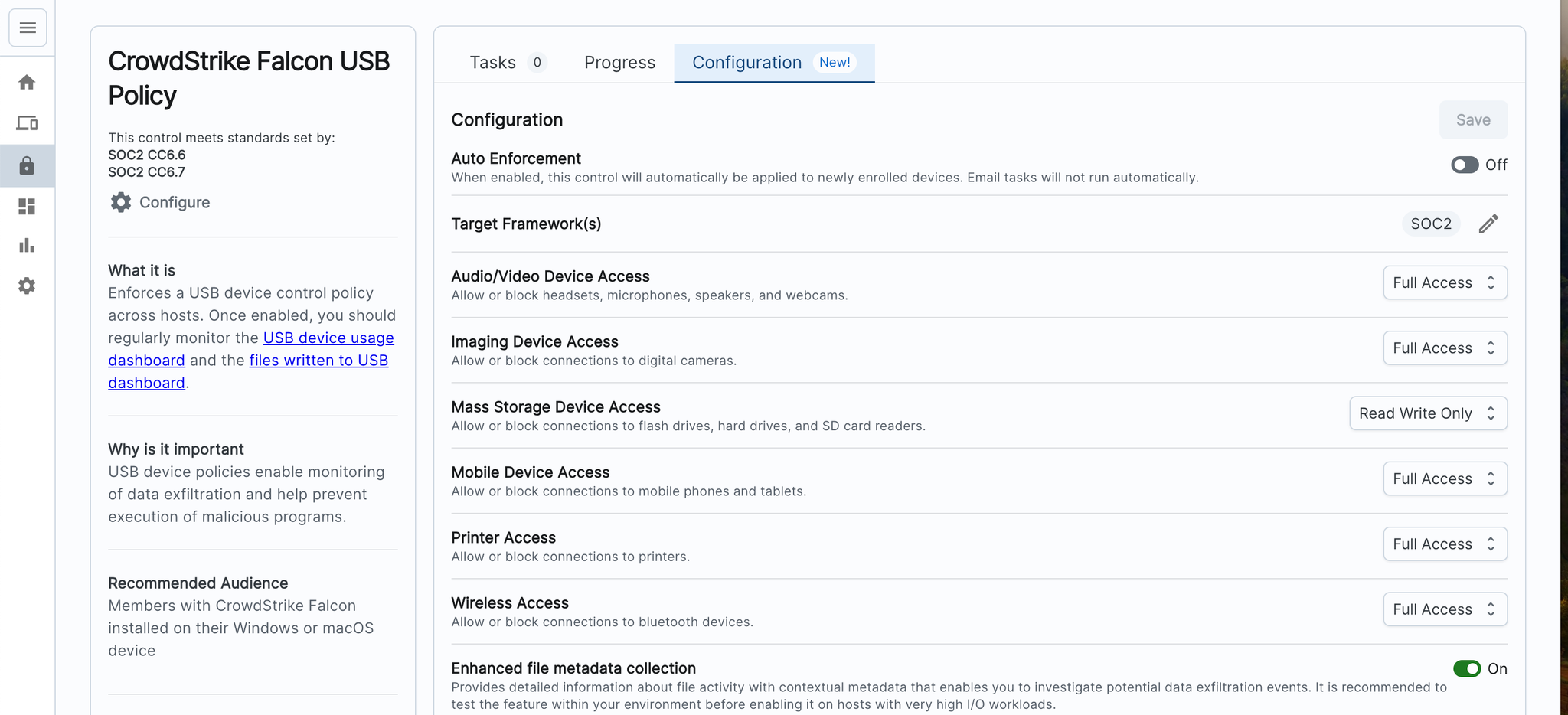Open Mass Storage Device Access dropdown

[1427, 413]
